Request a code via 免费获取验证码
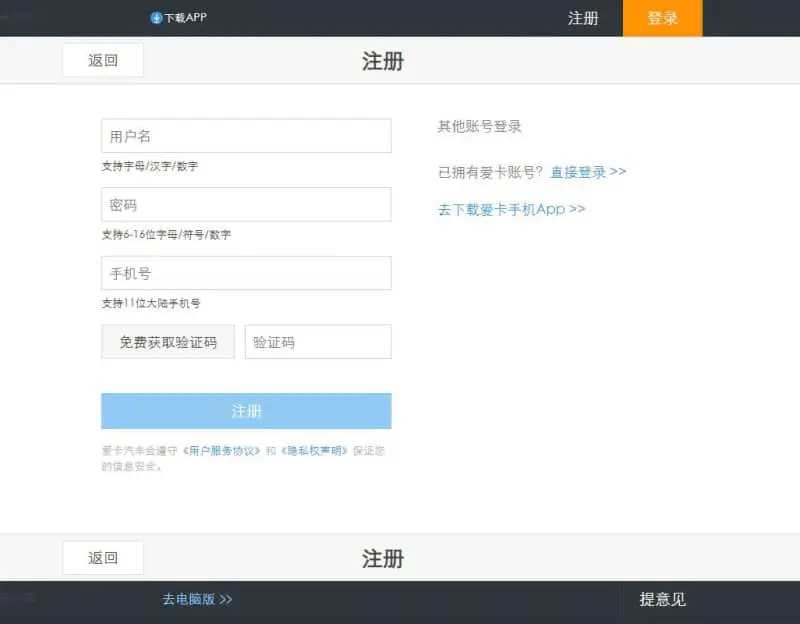The height and width of the screenshot is (624, 800). pos(167,341)
